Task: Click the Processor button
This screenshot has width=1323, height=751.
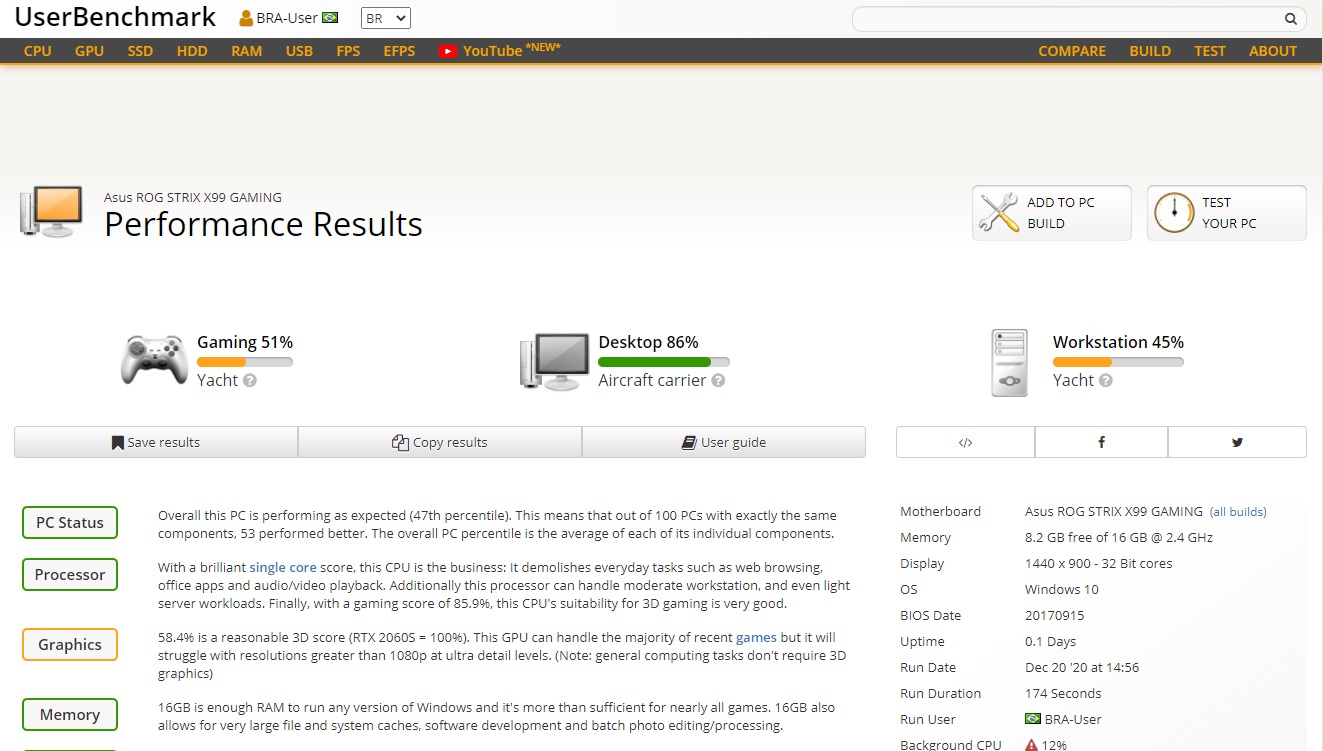Action: (70, 575)
